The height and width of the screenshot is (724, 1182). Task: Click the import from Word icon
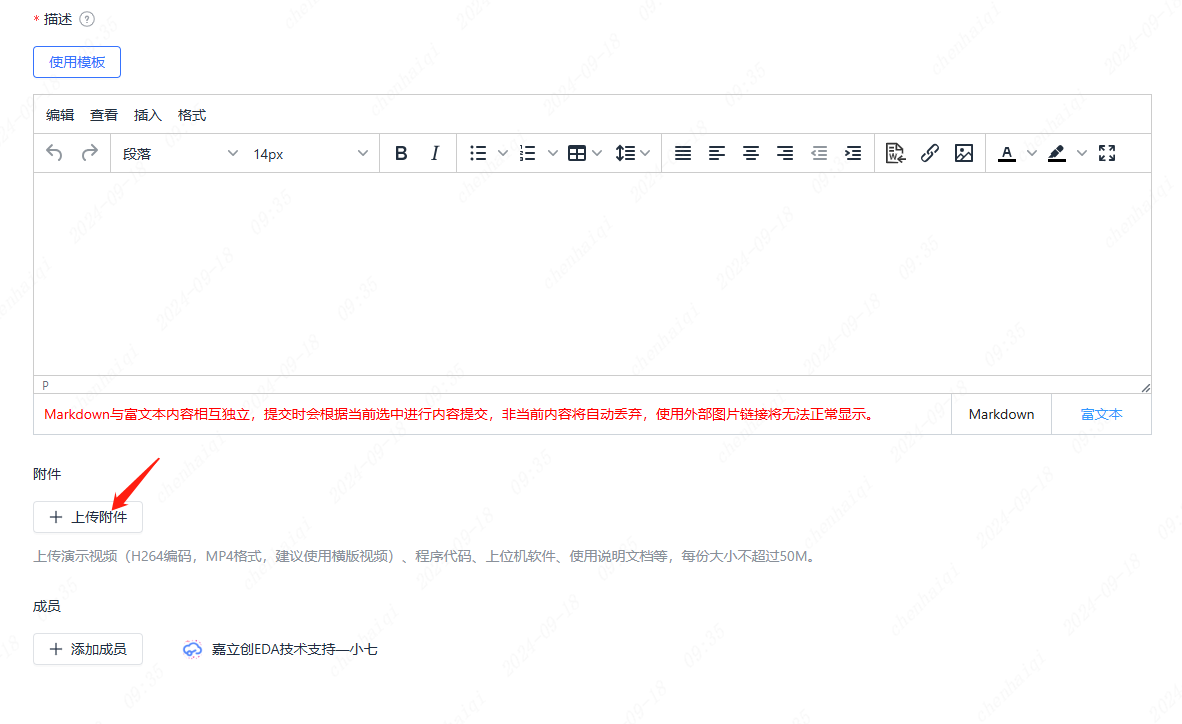895,153
